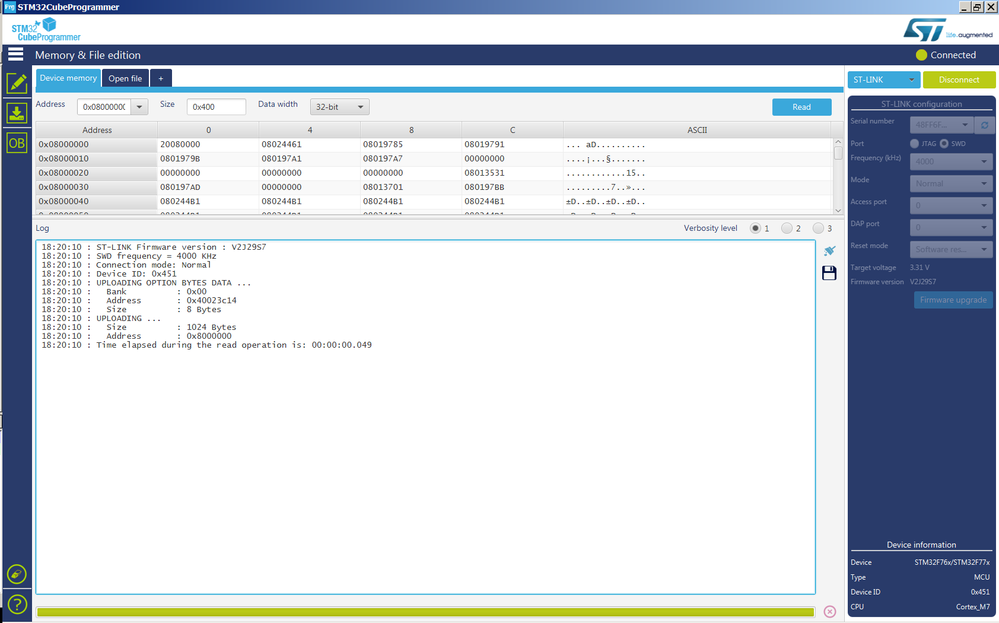
Task: Open the ST-LINK interface dropdown
Action: click(884, 80)
